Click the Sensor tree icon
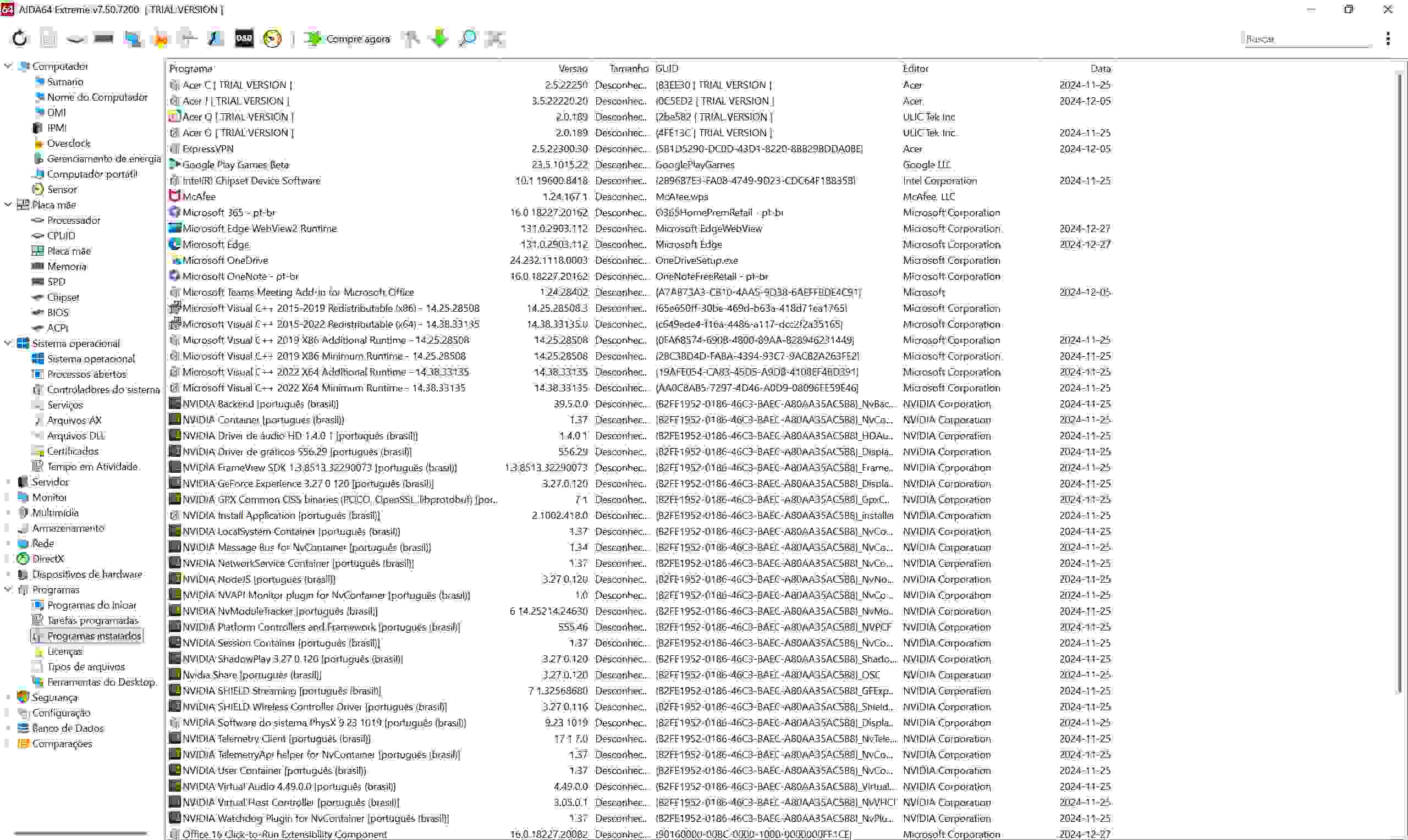The width and height of the screenshot is (1408, 840). coord(38,189)
